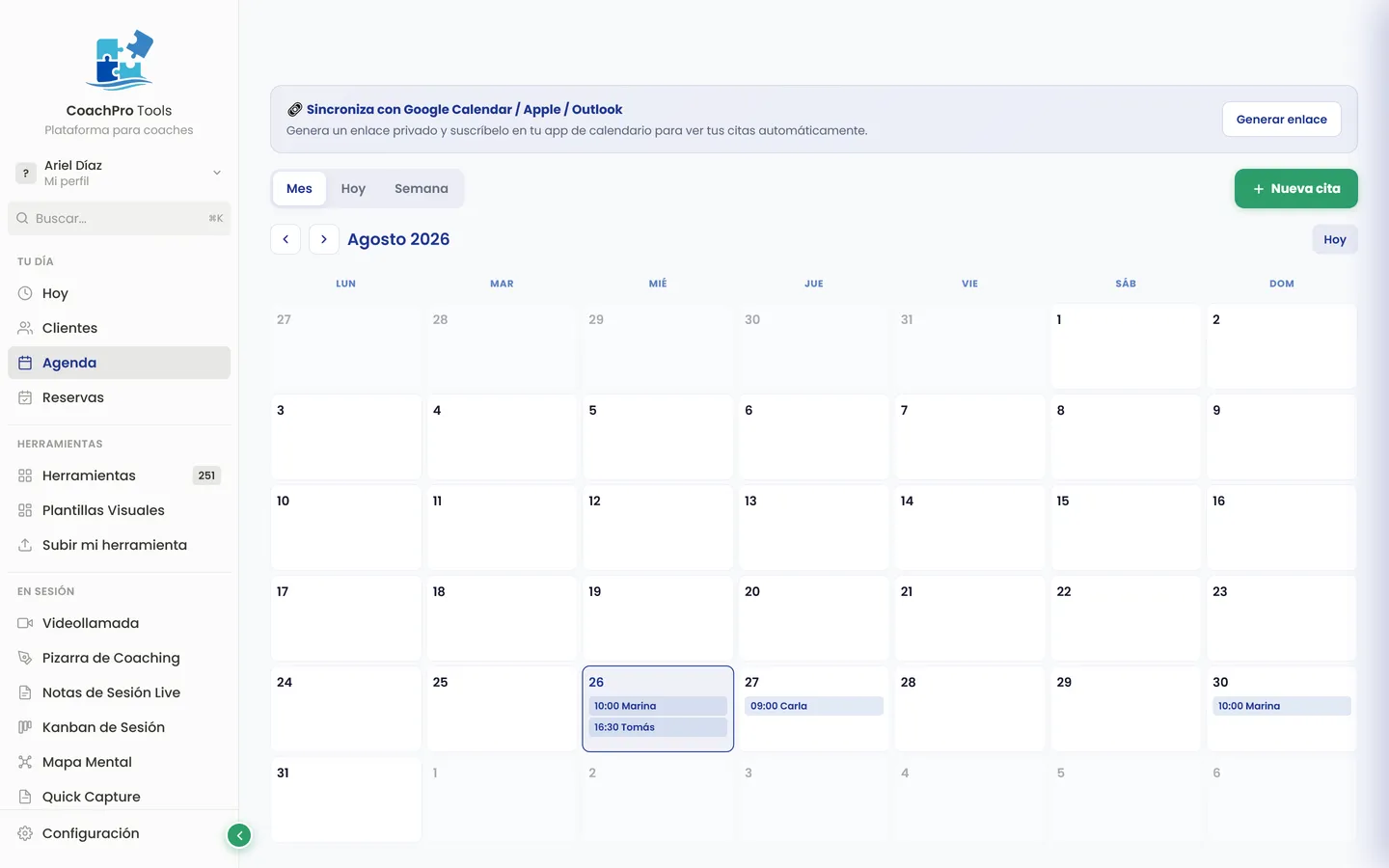
Task: Click the Subir mi herramienta upload icon
Action: coord(25,545)
